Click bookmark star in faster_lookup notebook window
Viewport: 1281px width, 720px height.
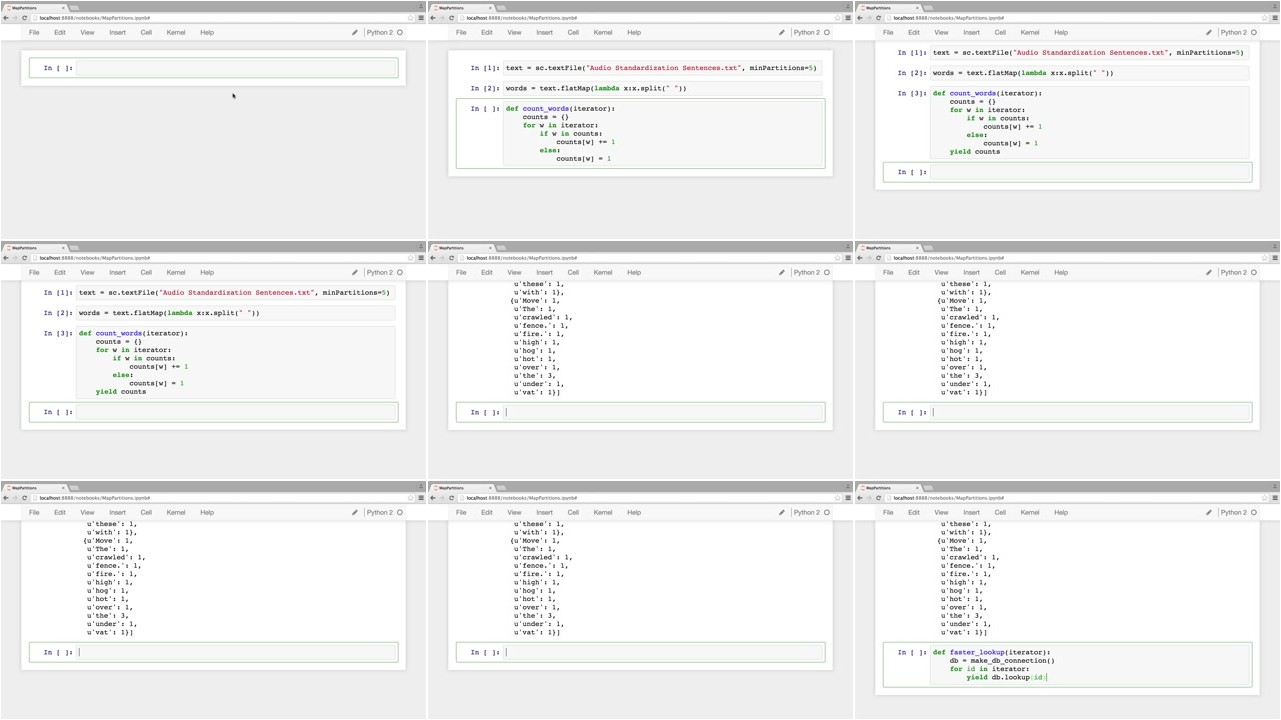1264,498
